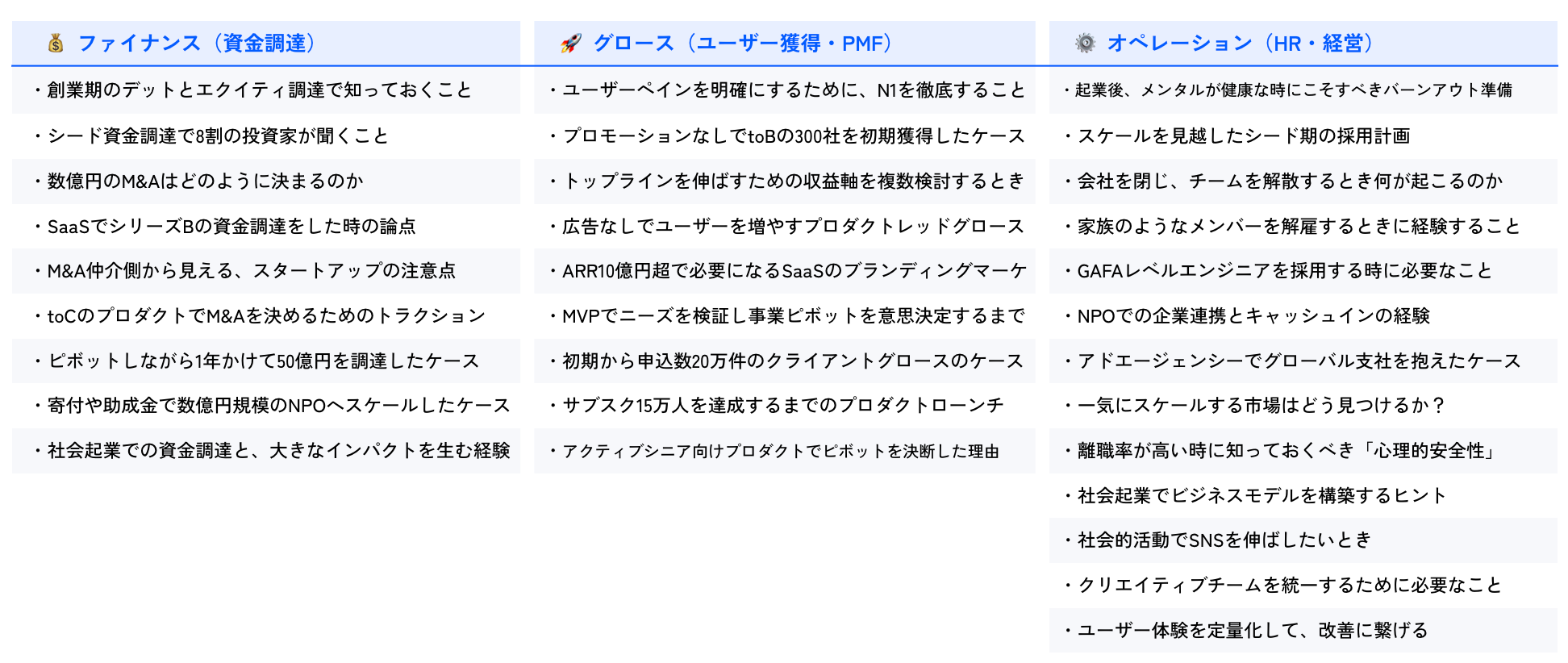
Task: Open M&A仲介側から見える、スタートアップの注意点
Action: (266, 271)
